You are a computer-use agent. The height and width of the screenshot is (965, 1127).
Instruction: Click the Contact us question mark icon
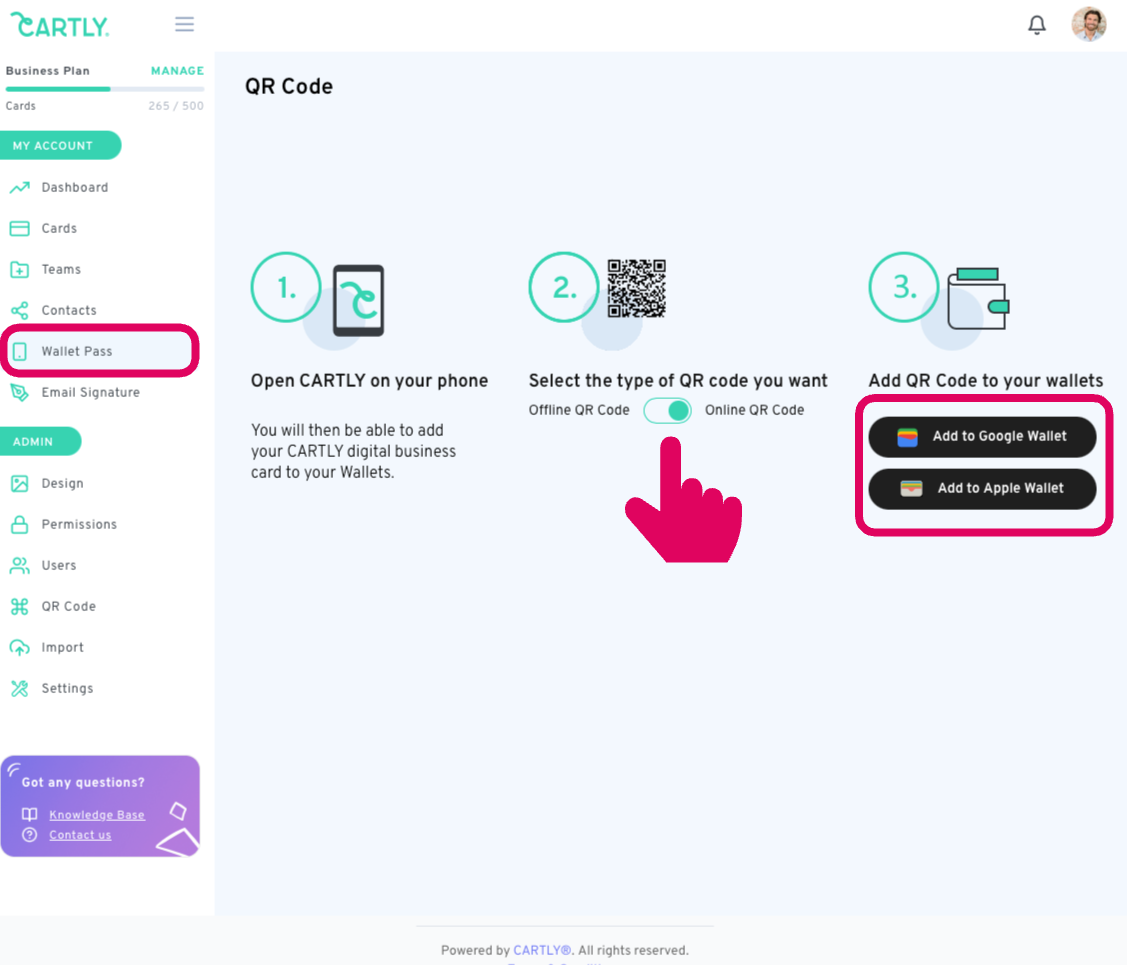[29, 834]
